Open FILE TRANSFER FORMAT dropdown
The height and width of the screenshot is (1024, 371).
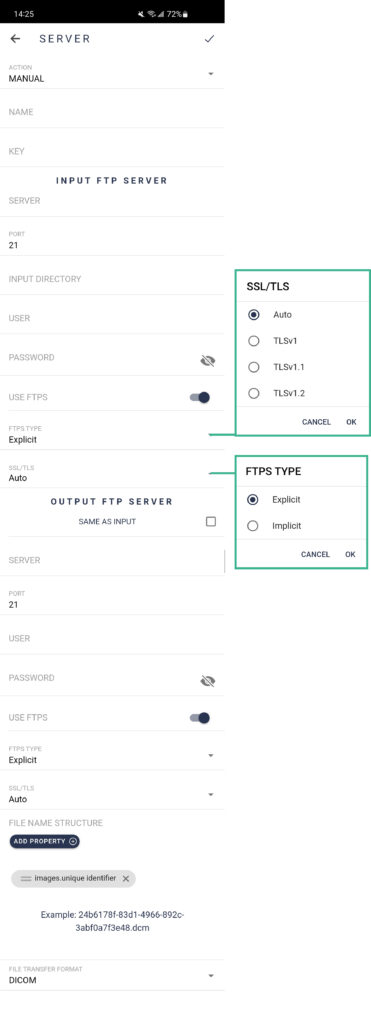click(x=112, y=975)
